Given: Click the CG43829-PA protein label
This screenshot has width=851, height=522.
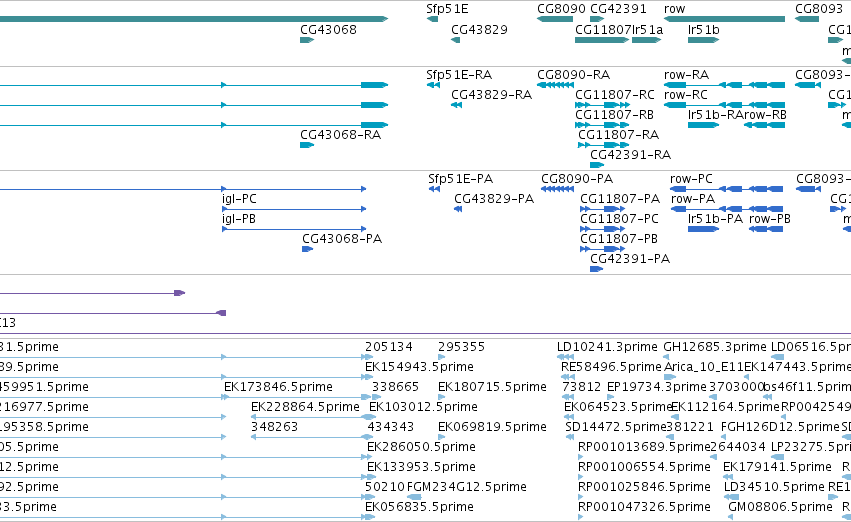Looking at the screenshot, I should 494,199.
